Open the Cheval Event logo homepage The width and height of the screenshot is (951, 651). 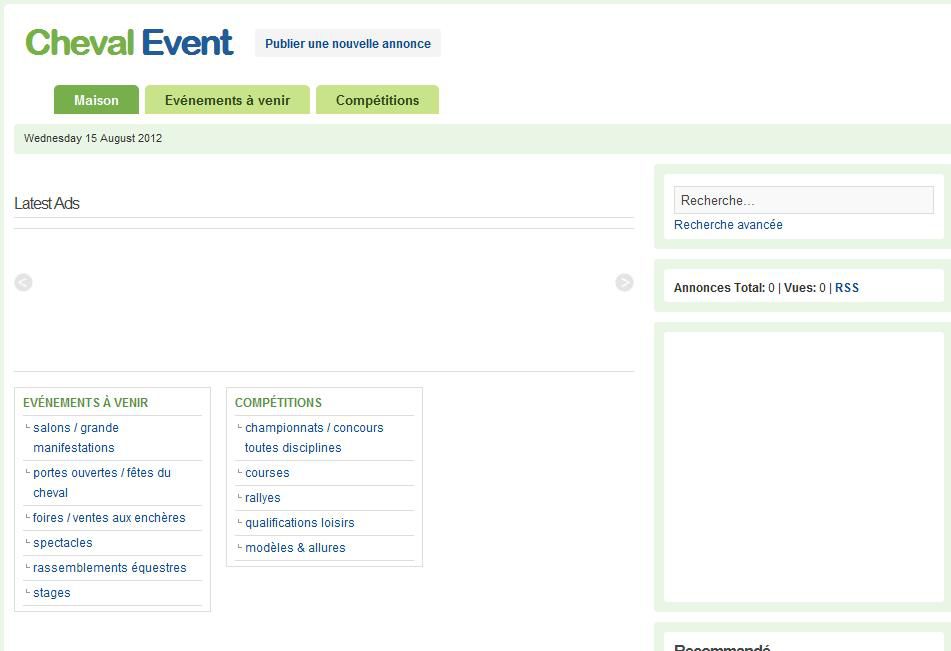coord(129,43)
